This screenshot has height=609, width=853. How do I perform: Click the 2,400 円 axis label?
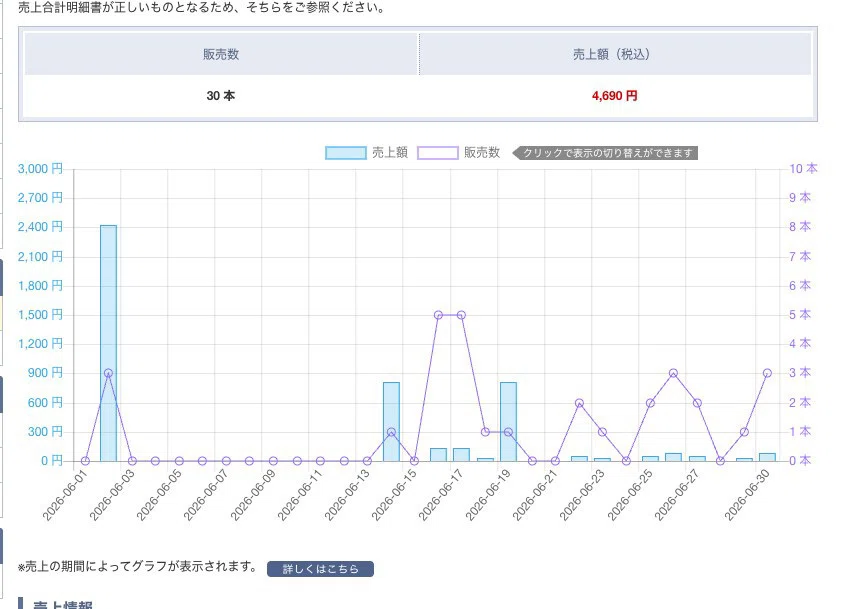point(40,227)
